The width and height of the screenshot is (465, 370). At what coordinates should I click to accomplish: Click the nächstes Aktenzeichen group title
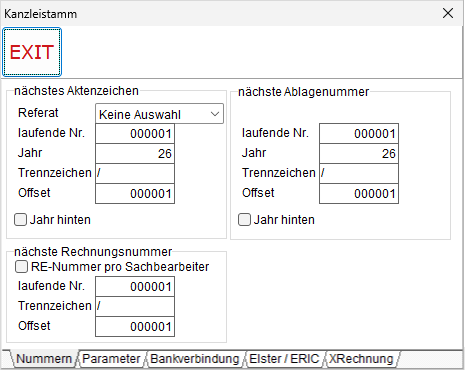click(x=76, y=91)
